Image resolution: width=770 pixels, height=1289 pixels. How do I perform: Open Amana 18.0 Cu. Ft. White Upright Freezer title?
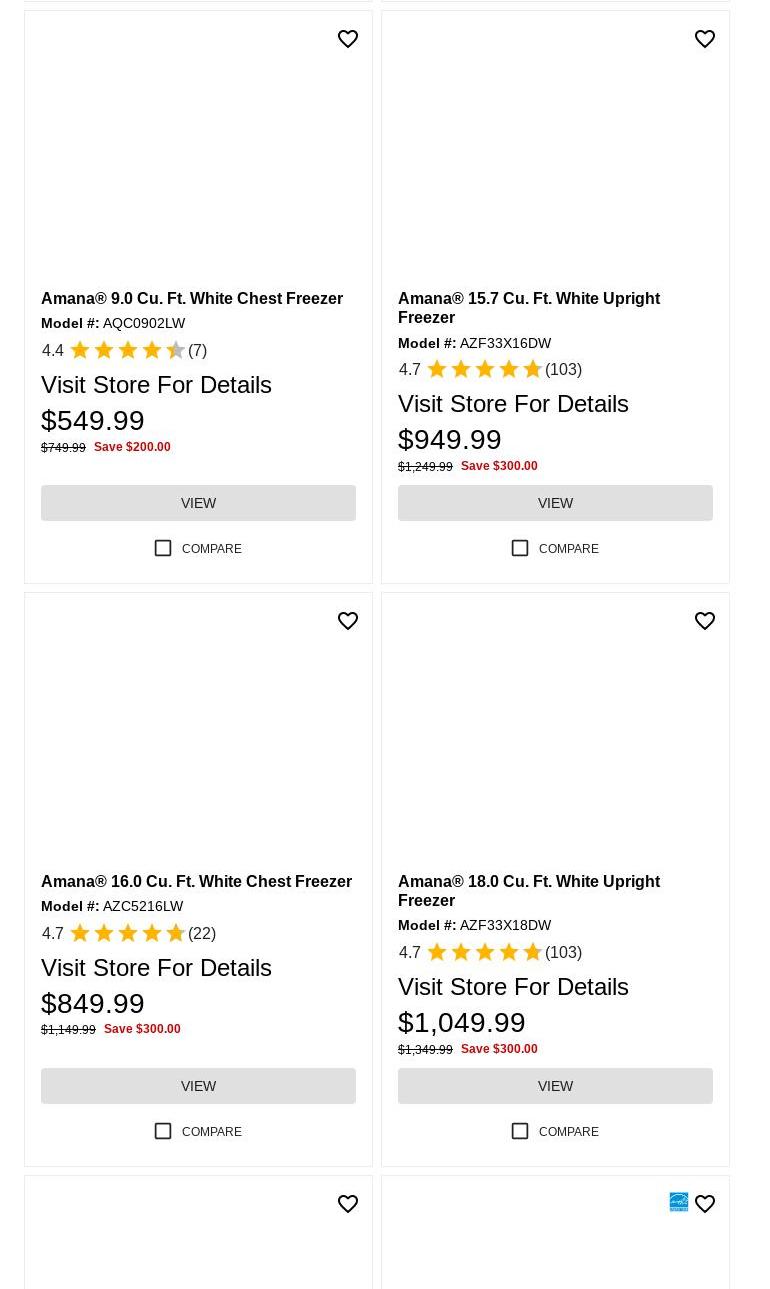(528, 890)
